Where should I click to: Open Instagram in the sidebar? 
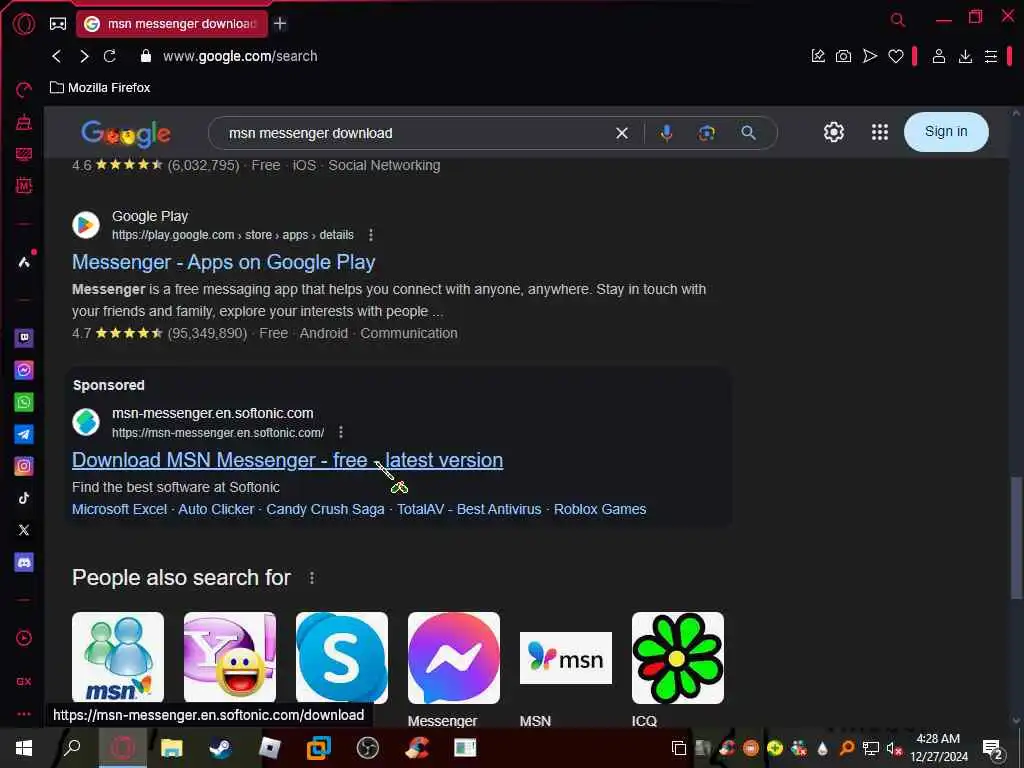pyautogui.click(x=24, y=466)
